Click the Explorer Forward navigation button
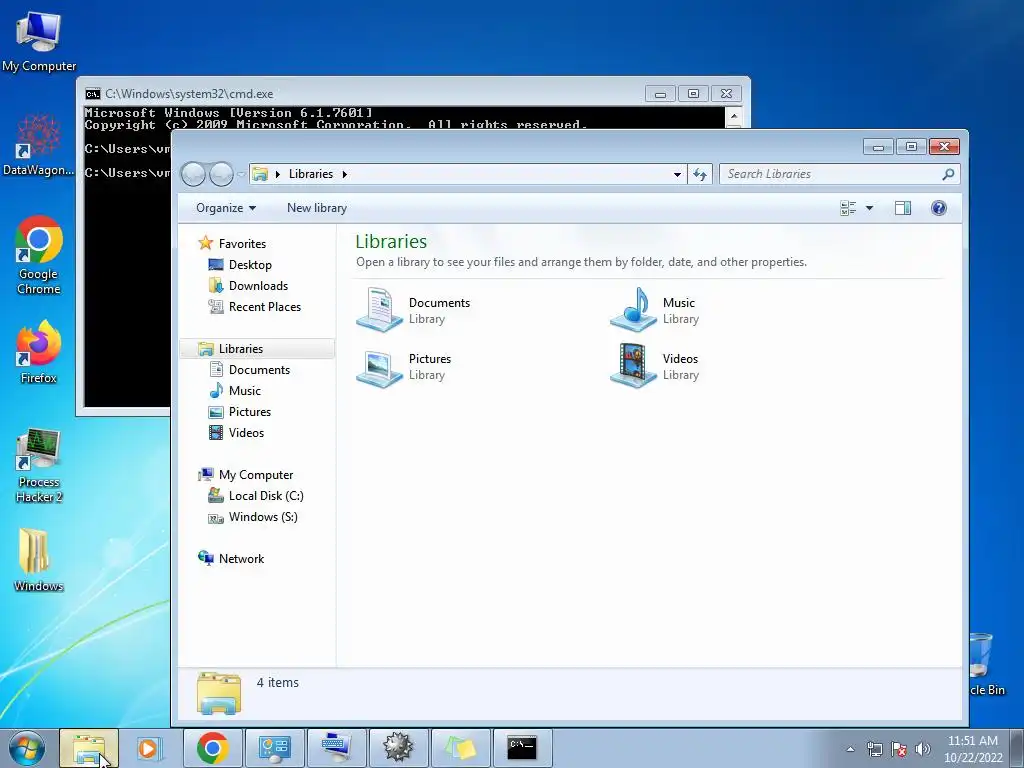This screenshot has width=1024, height=768. [221, 174]
